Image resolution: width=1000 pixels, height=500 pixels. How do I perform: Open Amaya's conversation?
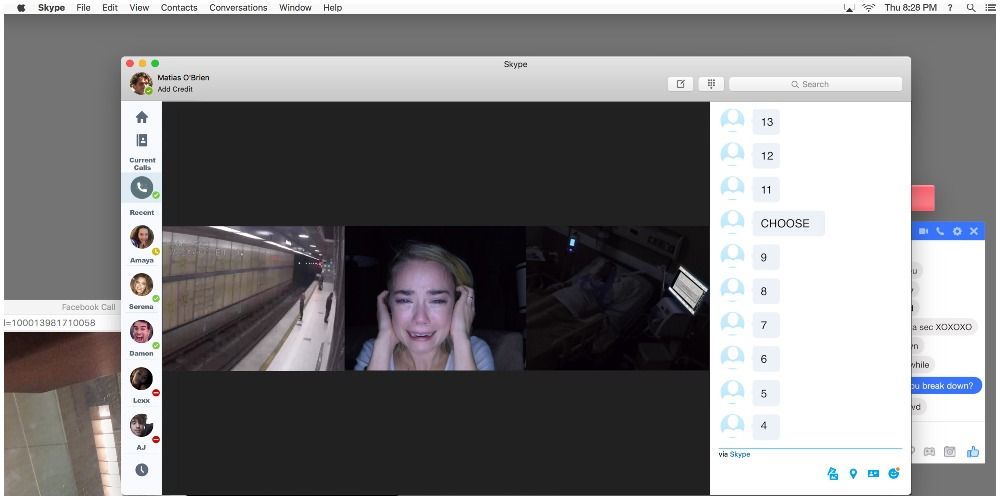142,237
